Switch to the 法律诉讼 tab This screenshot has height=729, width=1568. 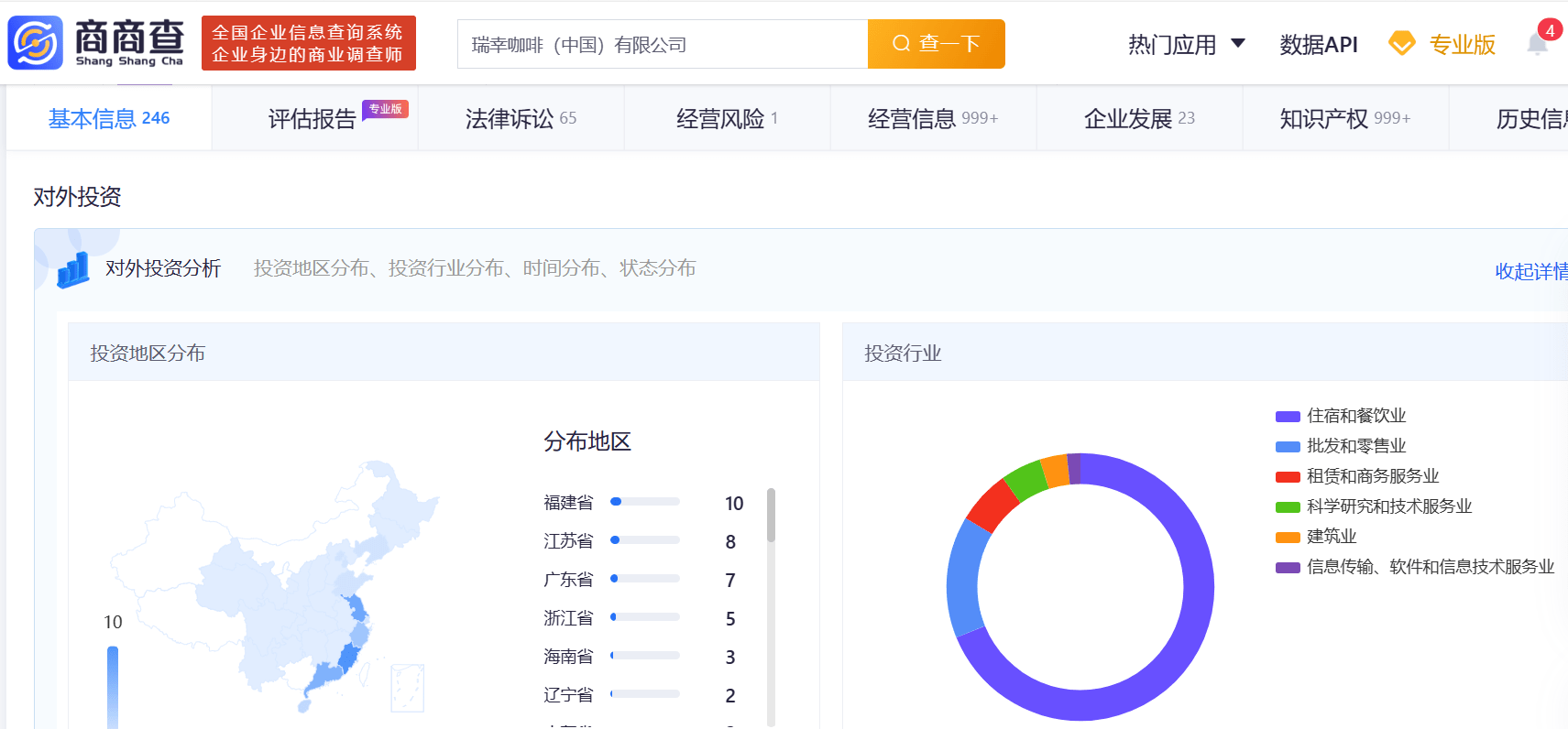(x=521, y=118)
